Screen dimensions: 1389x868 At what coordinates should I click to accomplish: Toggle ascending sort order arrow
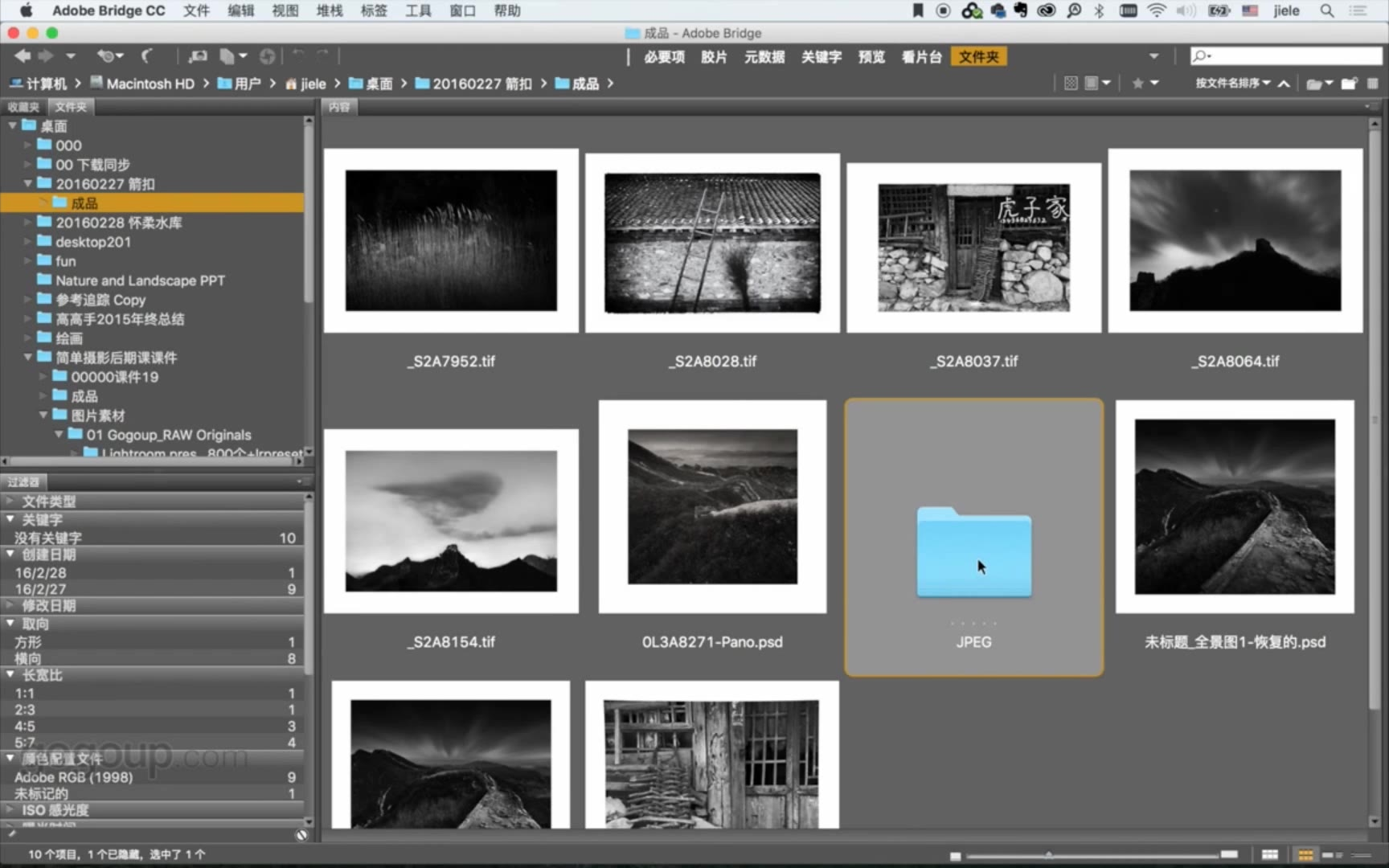(1285, 84)
